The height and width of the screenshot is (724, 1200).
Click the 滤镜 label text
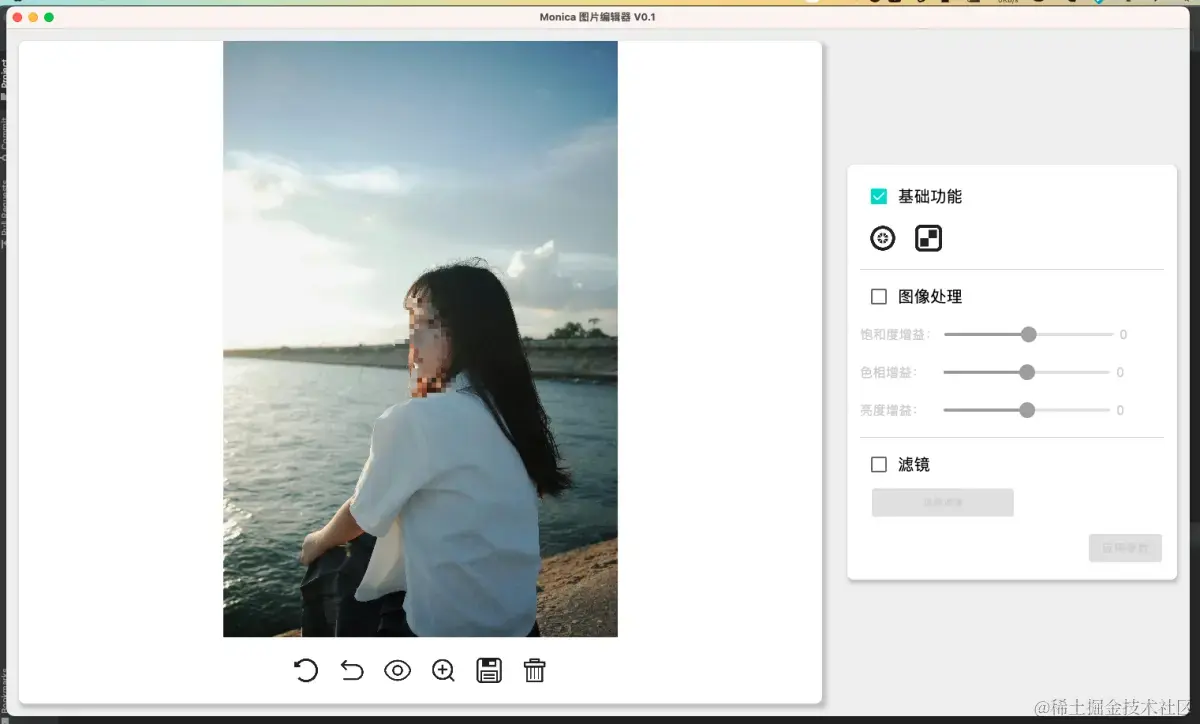[x=914, y=465]
